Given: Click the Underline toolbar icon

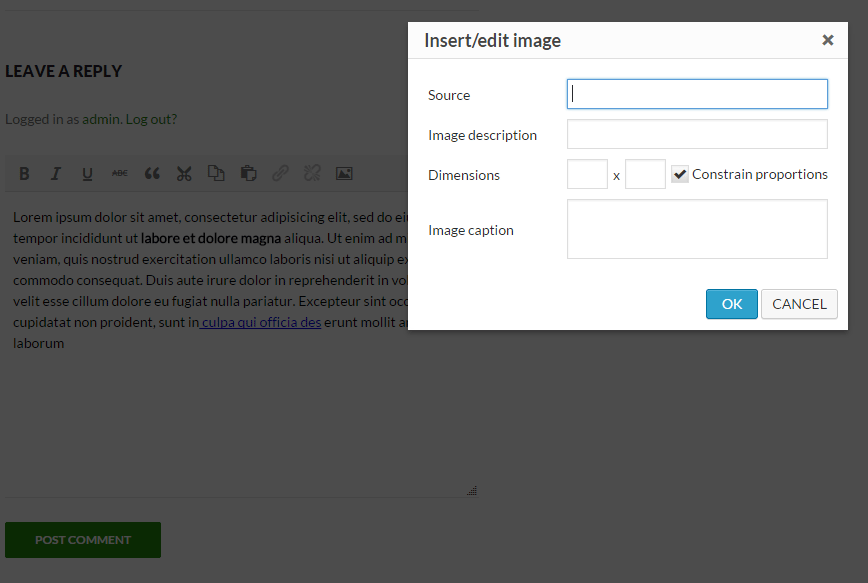Looking at the screenshot, I should pos(87,174).
